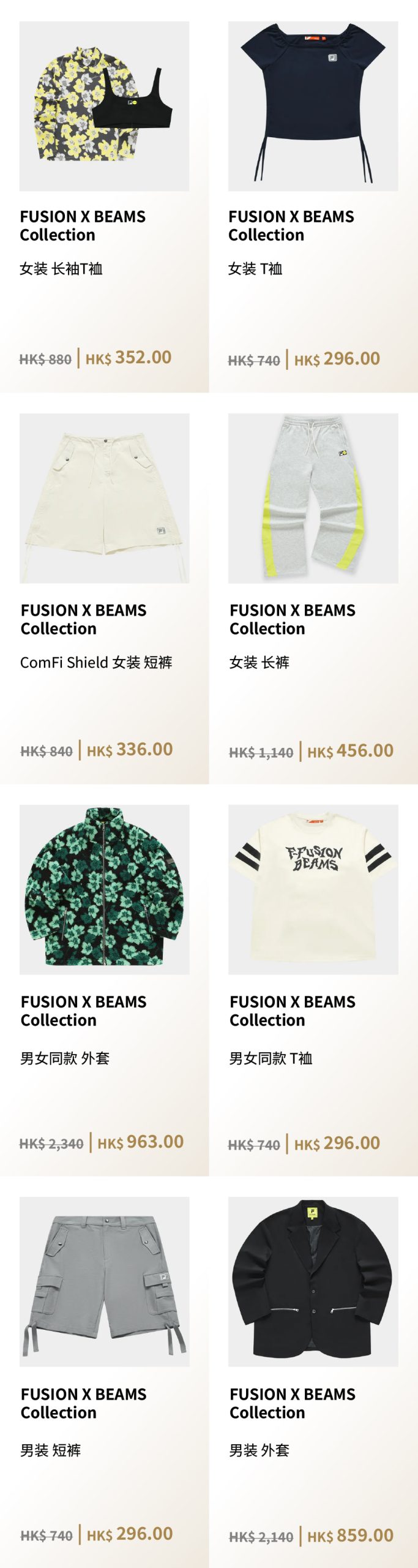Select the 男女同款 T袖 product name
This screenshot has height=1568, width=418.
click(271, 1058)
